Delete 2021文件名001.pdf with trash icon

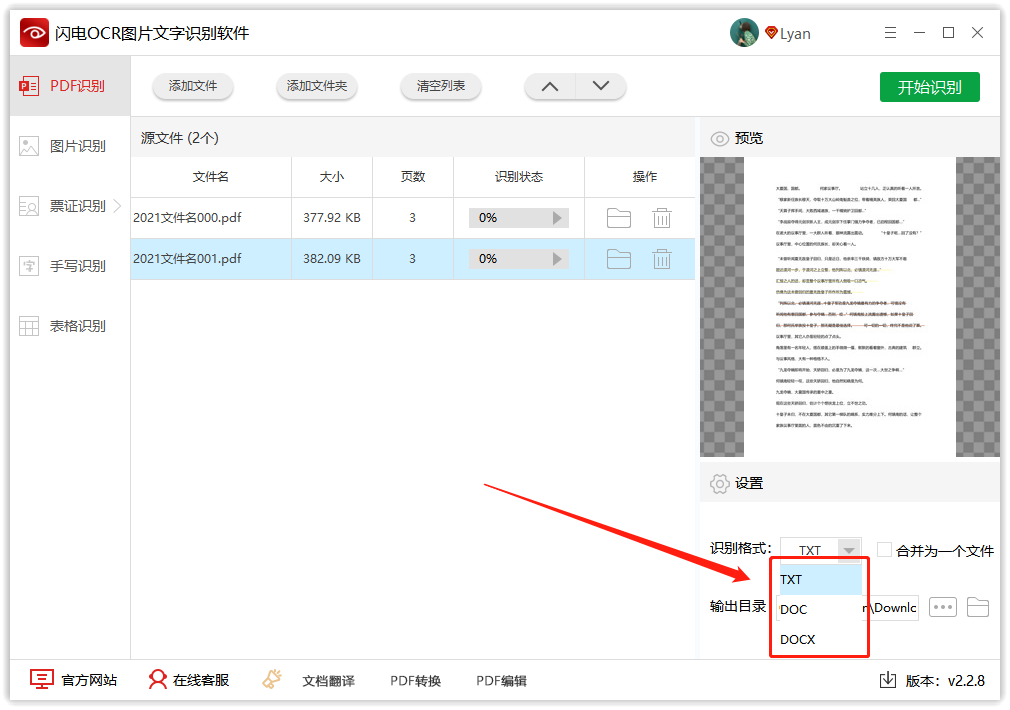coord(662,259)
